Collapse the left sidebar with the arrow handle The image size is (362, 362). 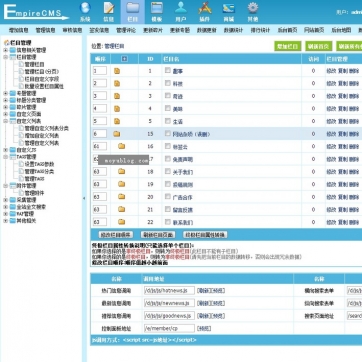click(x=84, y=198)
